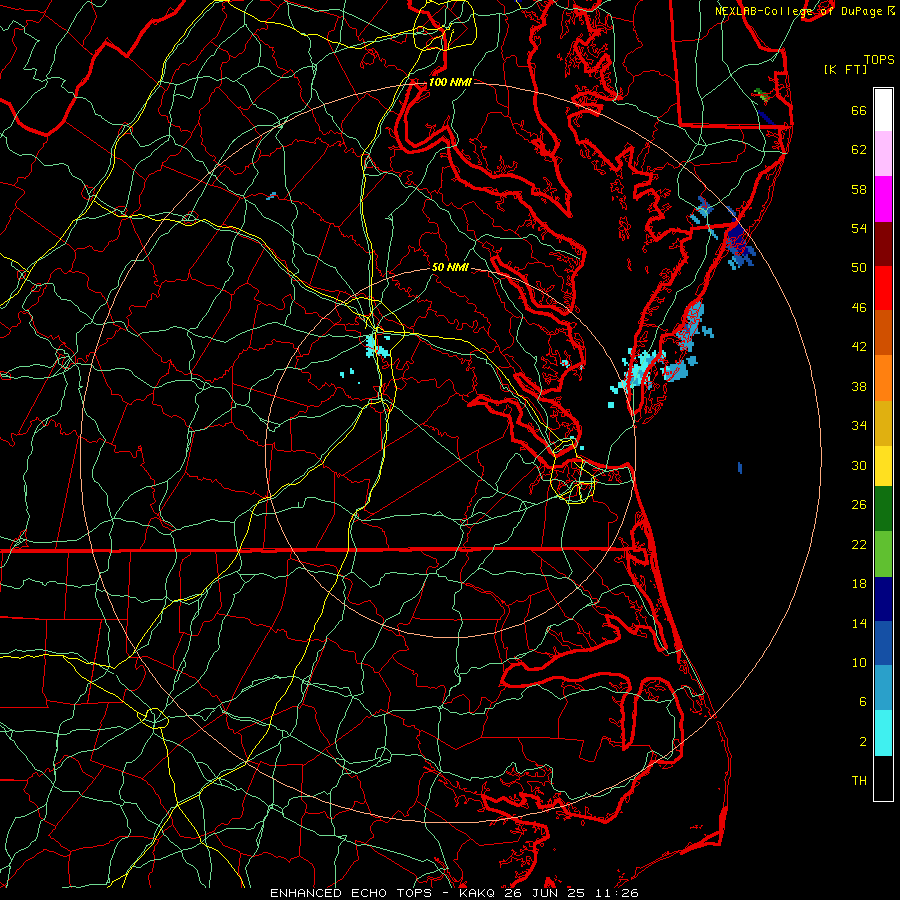
Task: Click the "TOPS" legend heading
Action: pos(879,60)
